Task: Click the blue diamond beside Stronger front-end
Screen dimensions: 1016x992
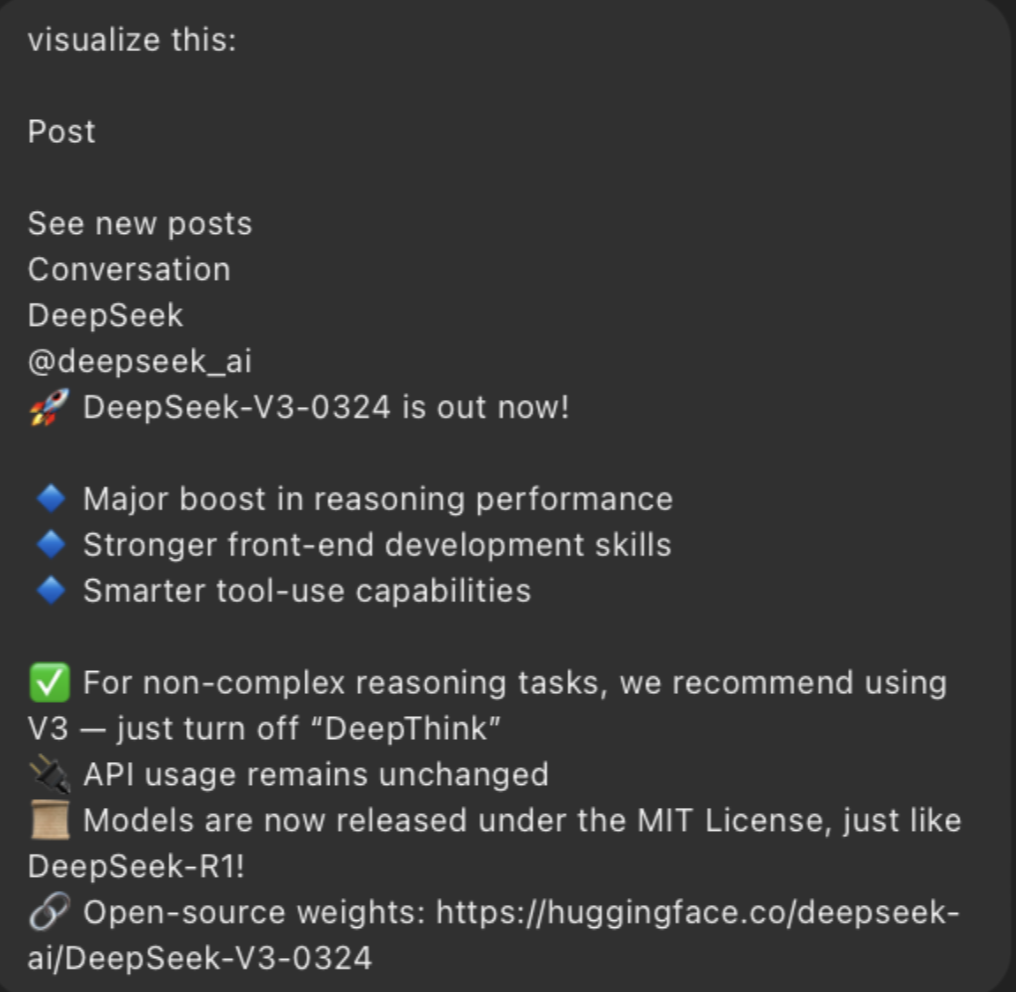Action: [x=50, y=545]
